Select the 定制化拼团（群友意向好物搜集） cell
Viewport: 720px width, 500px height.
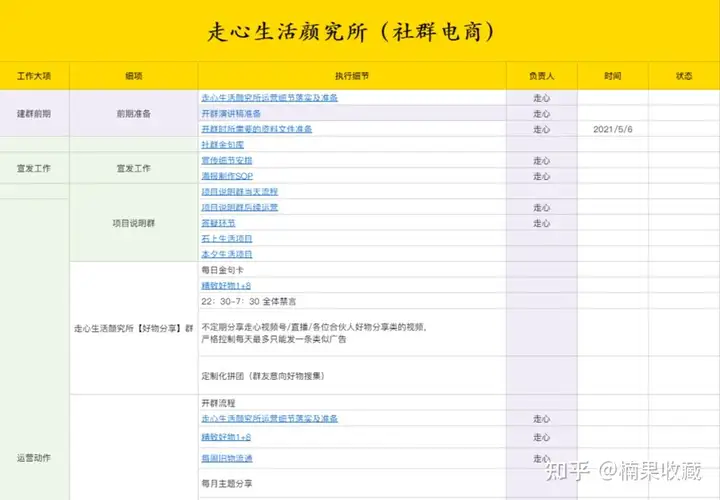[x=352, y=376]
